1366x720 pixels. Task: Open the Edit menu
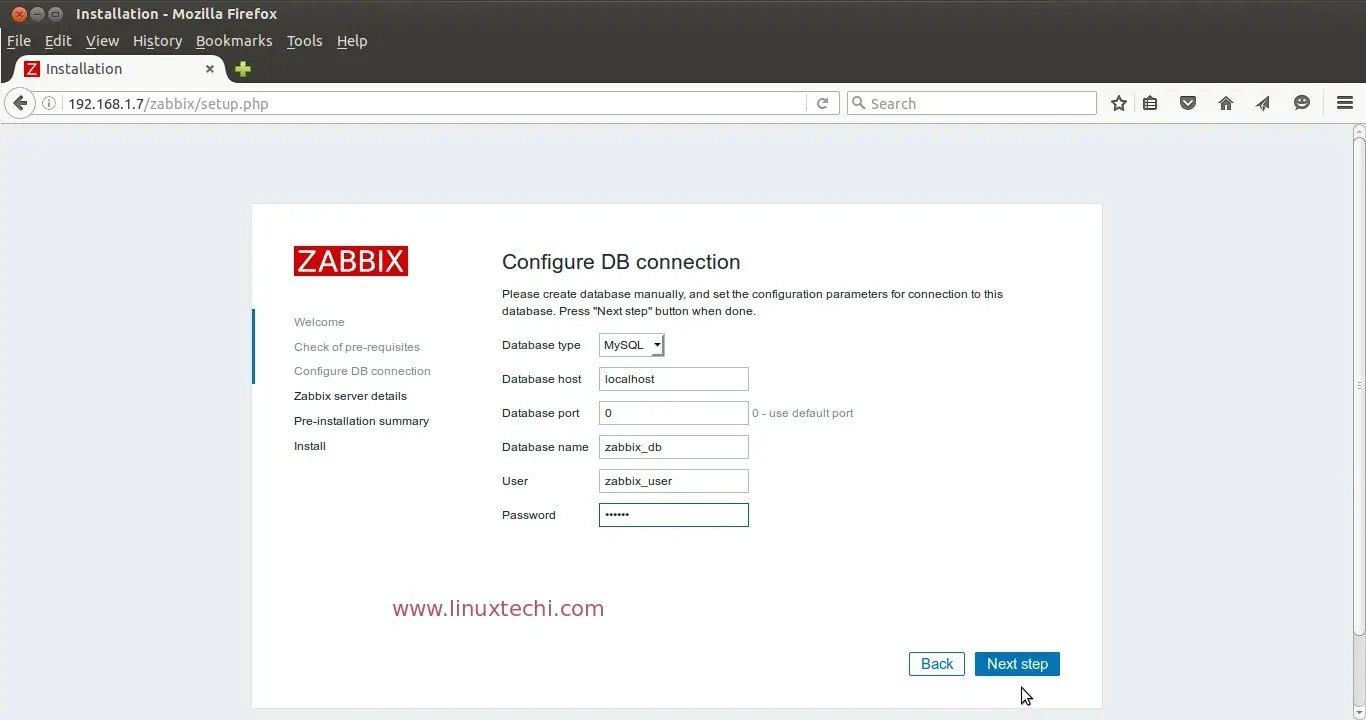58,41
